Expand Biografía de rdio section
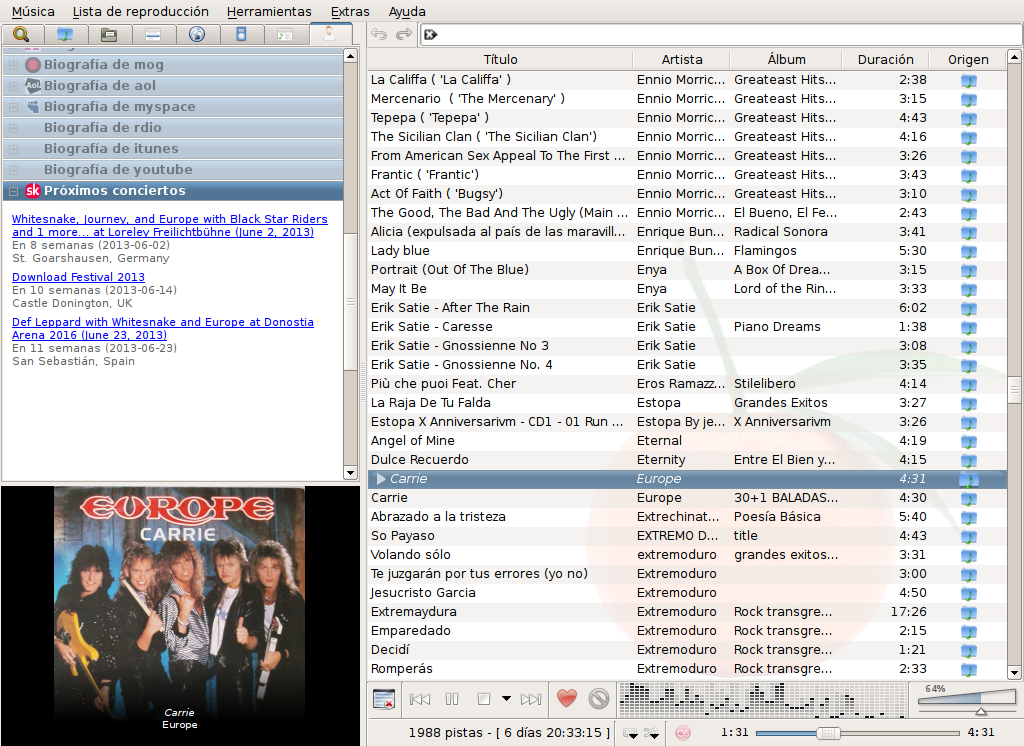The width and height of the screenshot is (1024, 746). (x=13, y=127)
